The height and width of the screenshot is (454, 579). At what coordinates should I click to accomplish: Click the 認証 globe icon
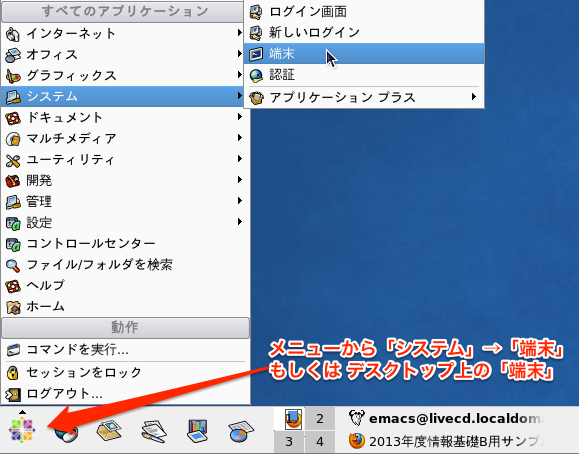point(256,75)
